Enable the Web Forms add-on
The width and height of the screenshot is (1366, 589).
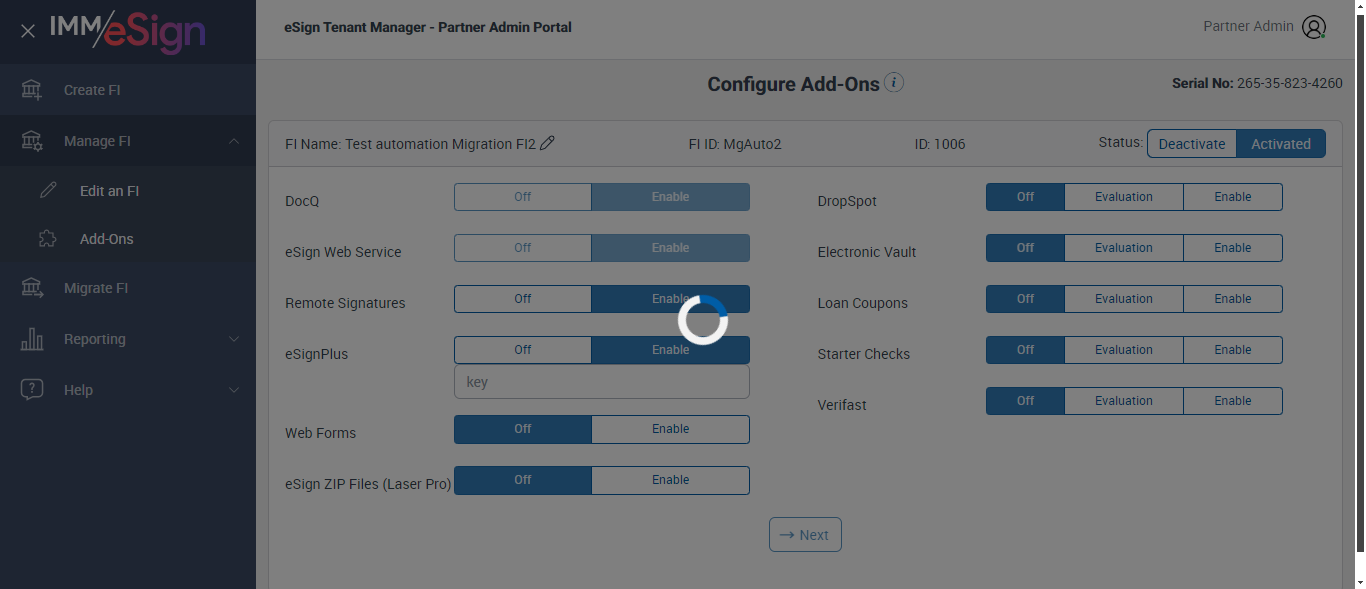coord(670,429)
